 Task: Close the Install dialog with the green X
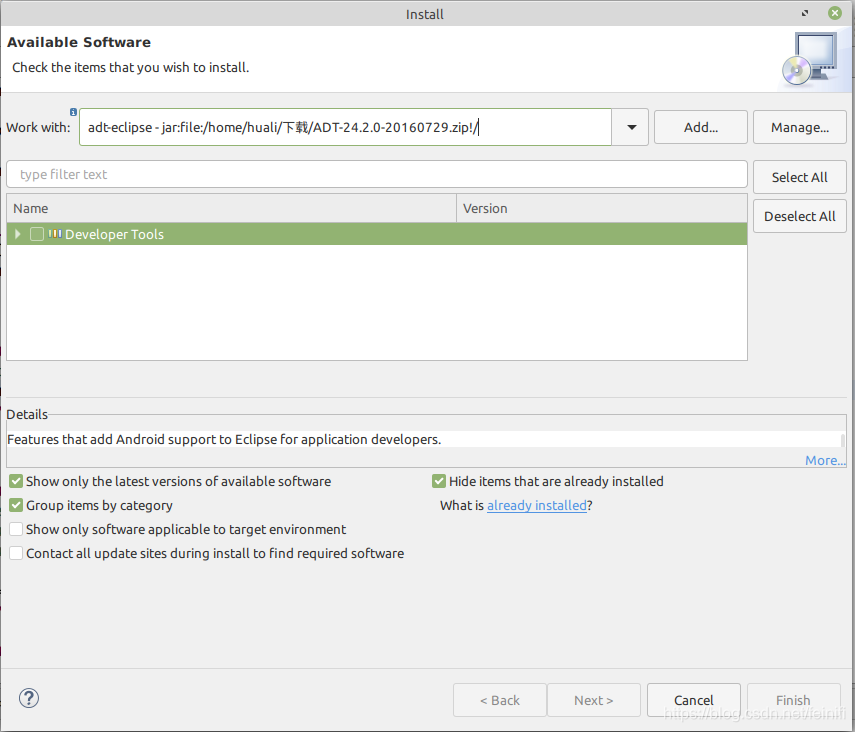tap(834, 13)
